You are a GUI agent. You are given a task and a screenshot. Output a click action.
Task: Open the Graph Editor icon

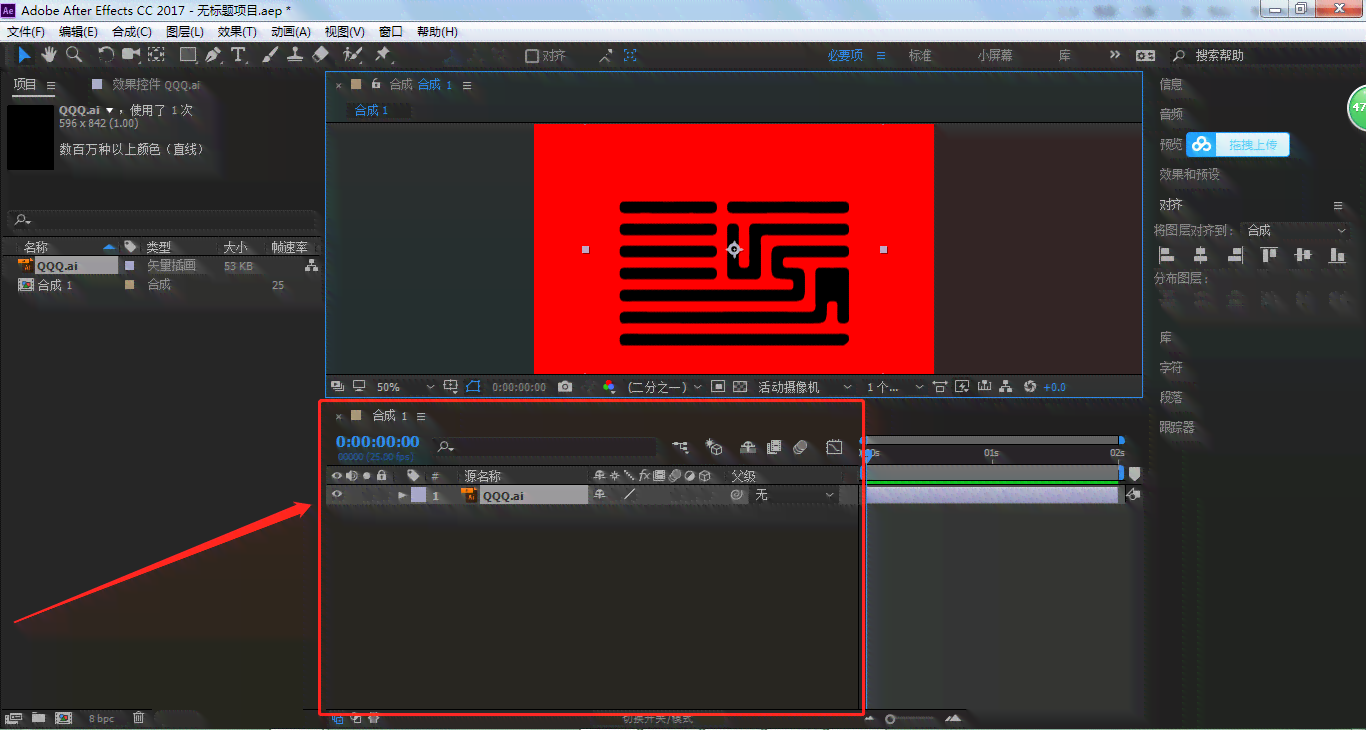(834, 447)
